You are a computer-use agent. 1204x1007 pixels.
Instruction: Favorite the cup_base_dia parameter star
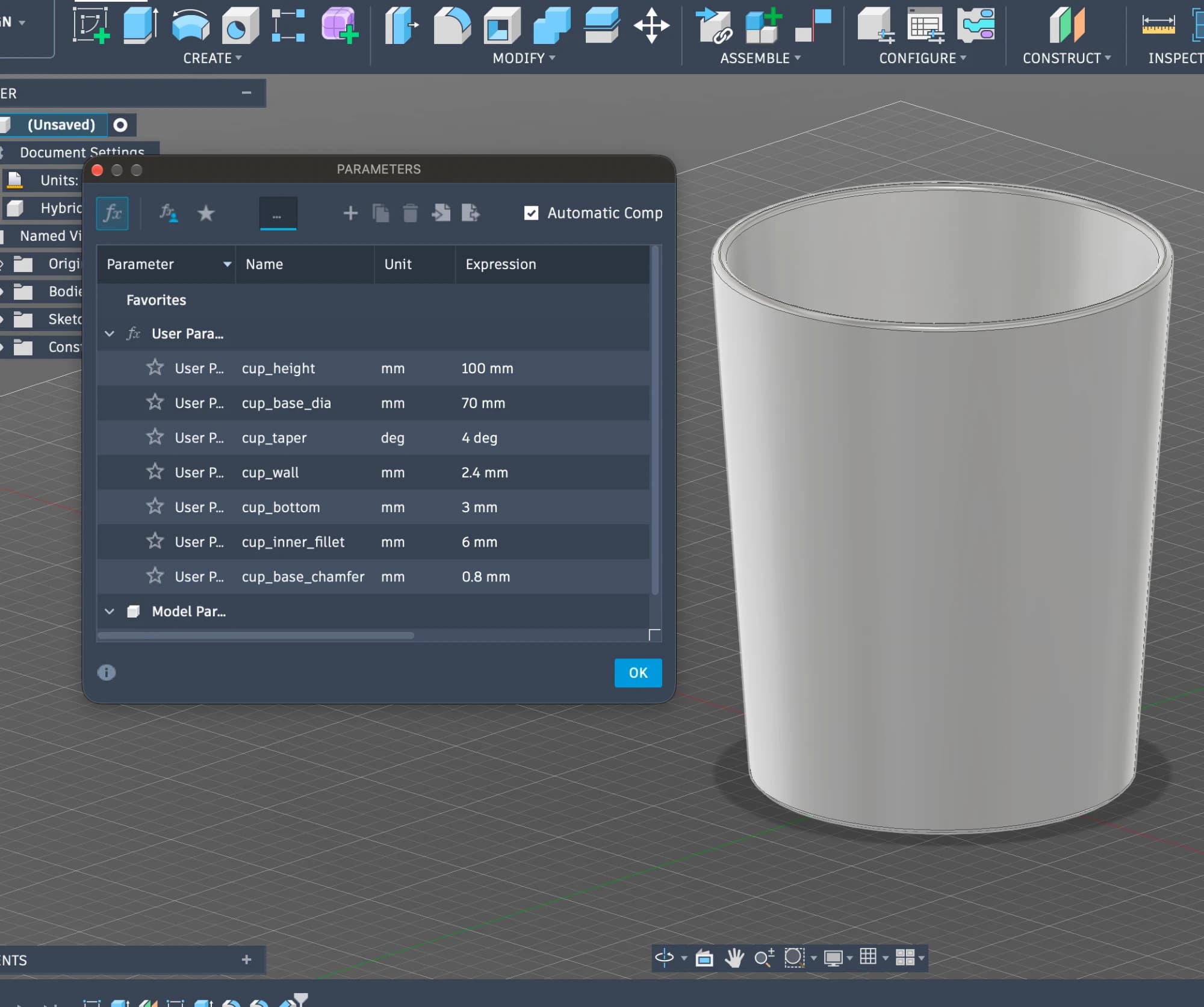[x=155, y=403]
